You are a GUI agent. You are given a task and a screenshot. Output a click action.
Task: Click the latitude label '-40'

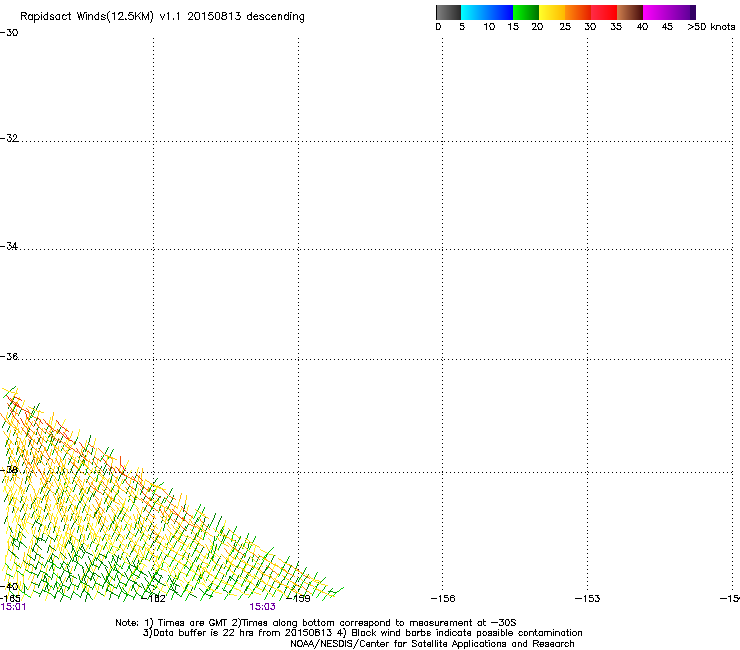click(9, 586)
